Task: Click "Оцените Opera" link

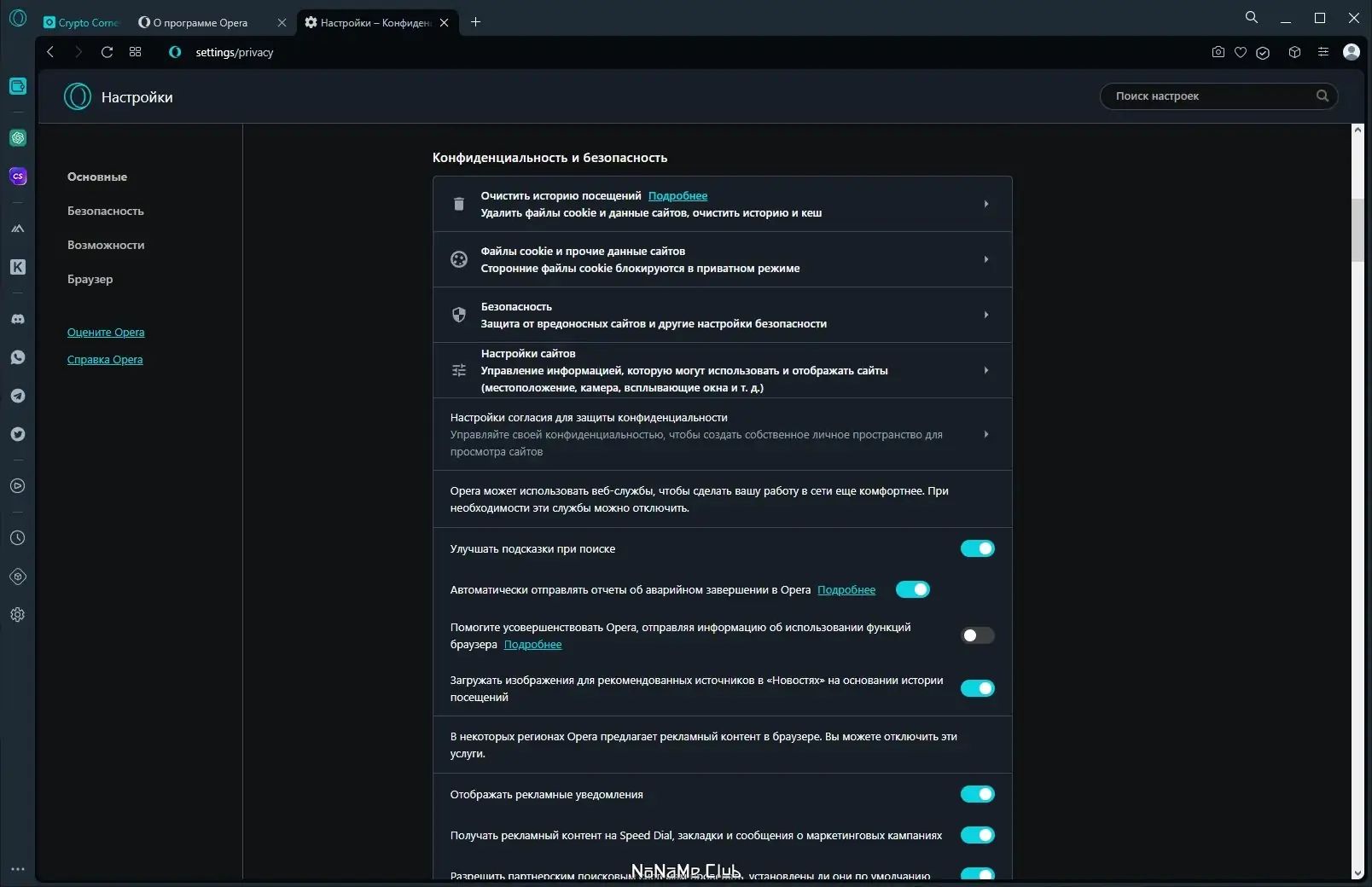Action: coord(106,332)
